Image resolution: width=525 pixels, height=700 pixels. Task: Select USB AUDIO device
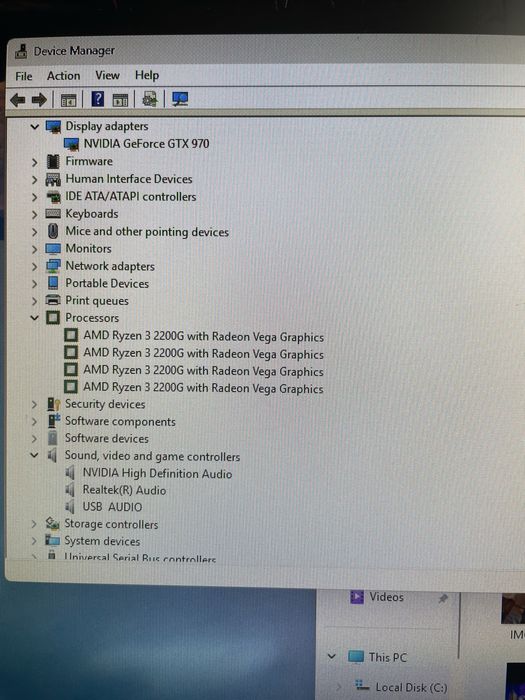tap(112, 507)
